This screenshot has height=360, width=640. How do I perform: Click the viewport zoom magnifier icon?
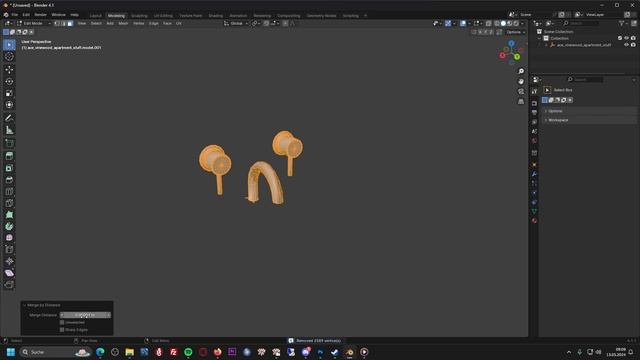pyautogui.click(x=521, y=71)
